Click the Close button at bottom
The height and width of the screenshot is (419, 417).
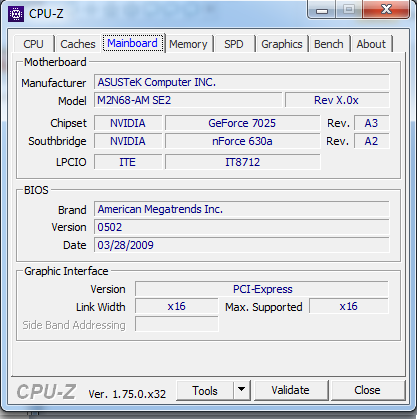coord(367,390)
